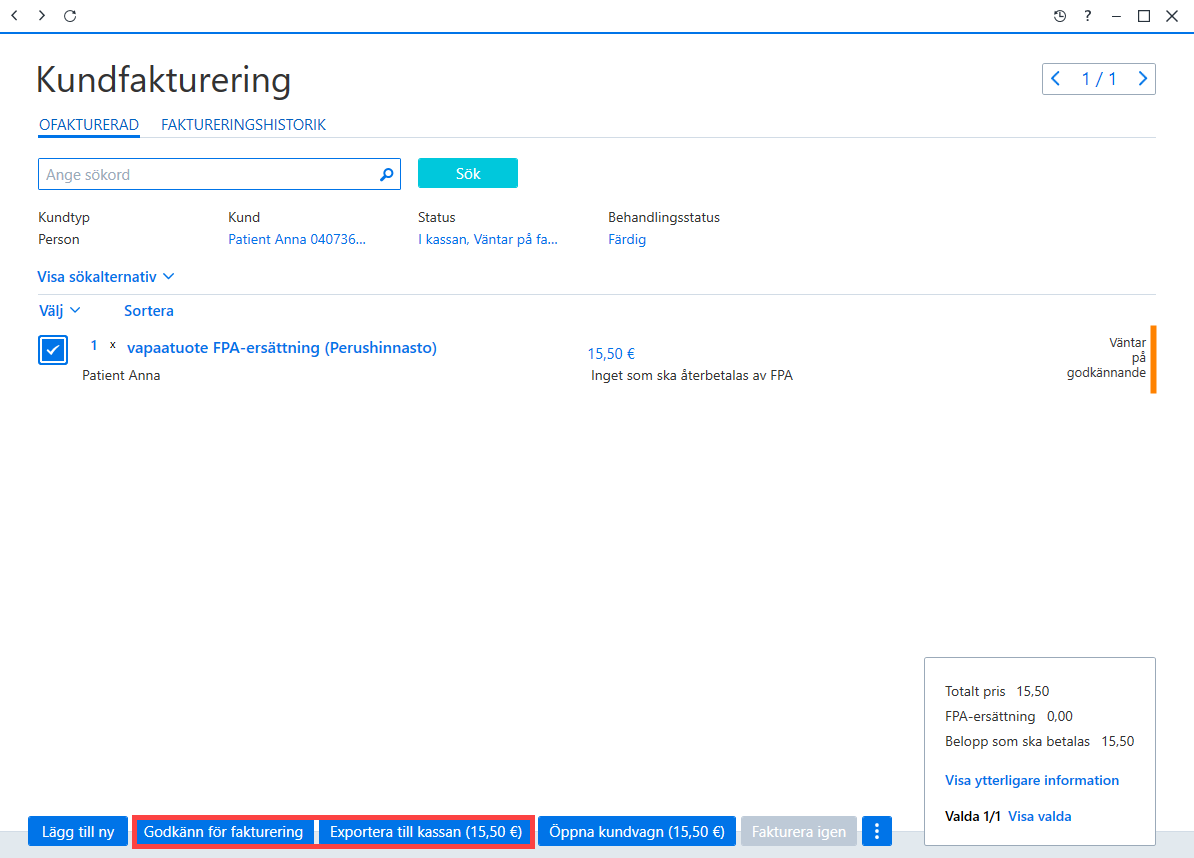Screen dimensions: 1194x858
Task: Click Inget som ska återbetalas av FPA text
Action: tap(691, 375)
